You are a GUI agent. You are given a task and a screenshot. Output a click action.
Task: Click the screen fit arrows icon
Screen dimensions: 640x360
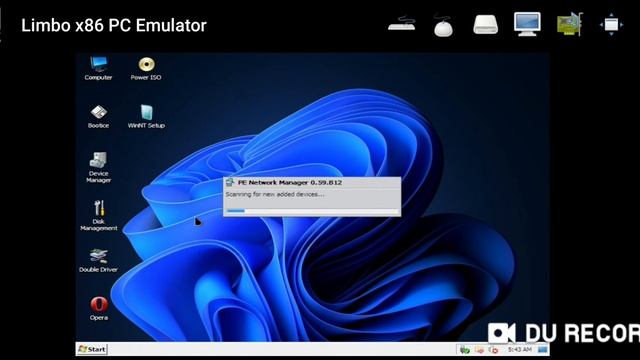(x=611, y=24)
